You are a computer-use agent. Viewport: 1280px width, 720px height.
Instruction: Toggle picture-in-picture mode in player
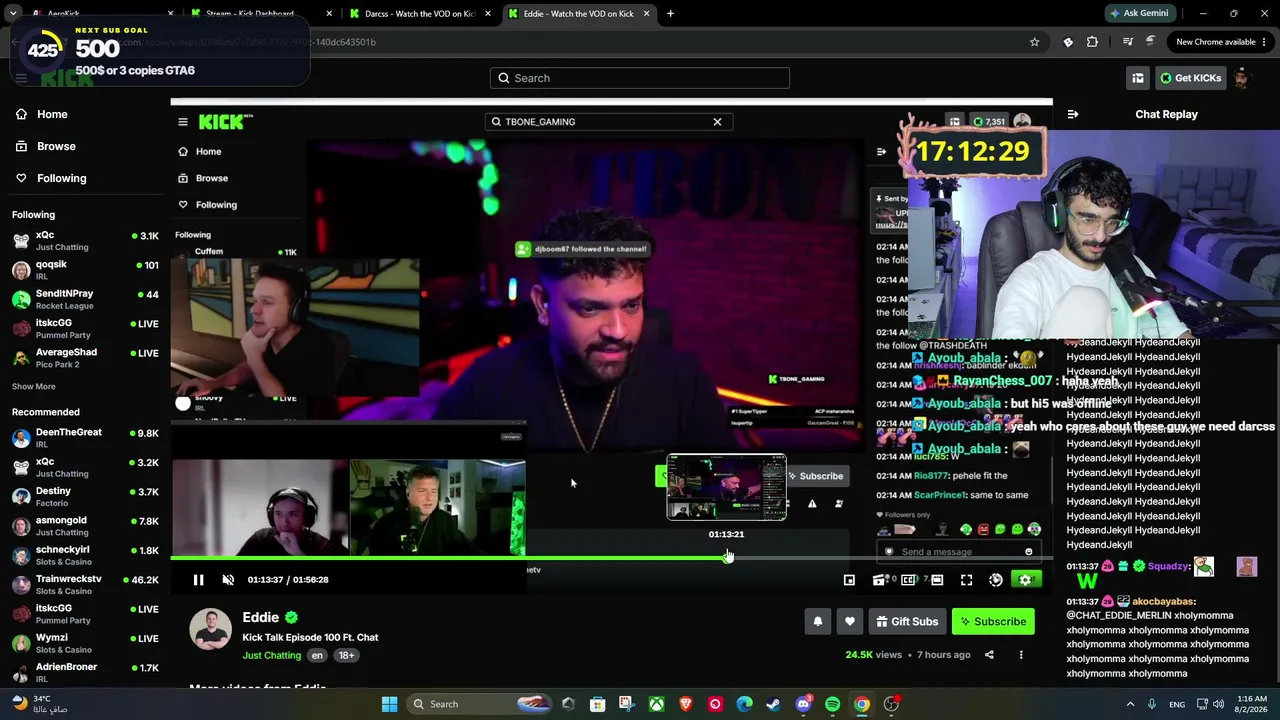coord(849,580)
